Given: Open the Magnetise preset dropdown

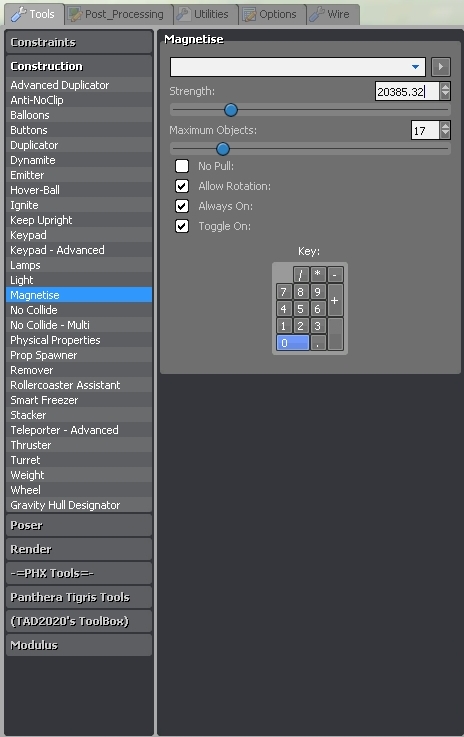Looking at the screenshot, I should [x=298, y=67].
